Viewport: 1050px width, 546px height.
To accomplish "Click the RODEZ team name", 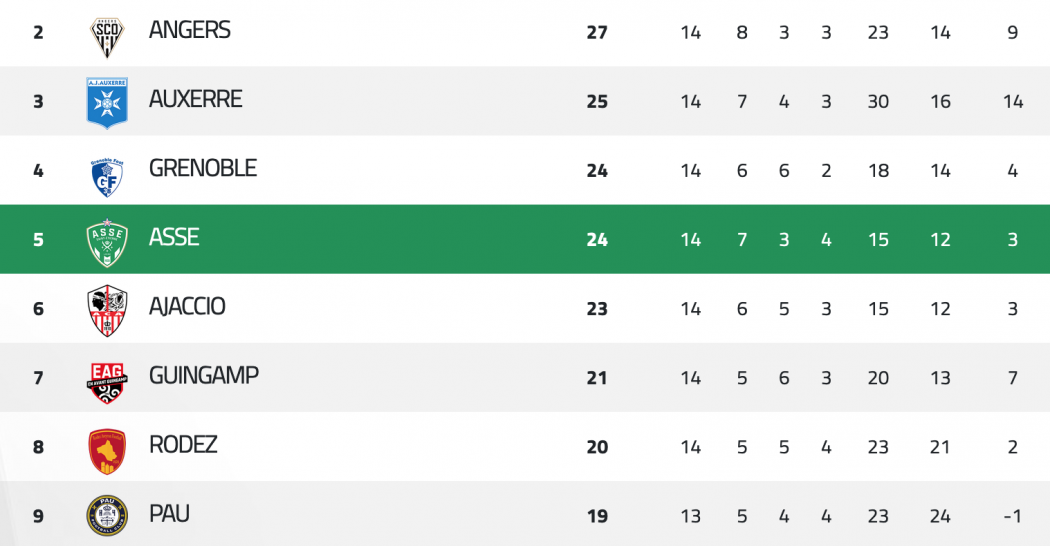I will pos(183,445).
